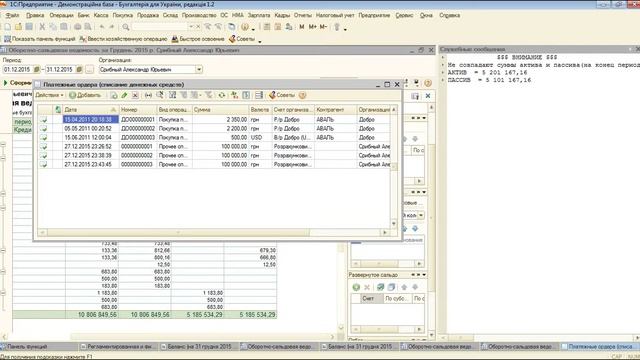Switch to Панель функций window tab
Image resolution: width=640 pixels, height=360 pixels.
(39, 347)
